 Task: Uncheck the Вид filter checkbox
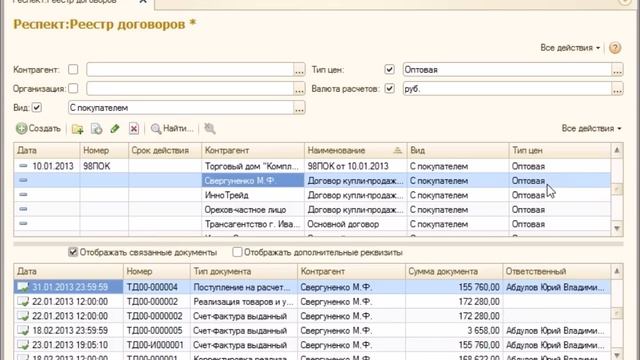point(37,107)
